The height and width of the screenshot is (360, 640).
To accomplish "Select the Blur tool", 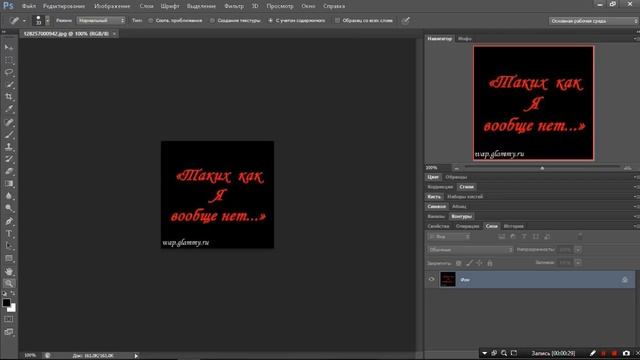I will [9, 196].
